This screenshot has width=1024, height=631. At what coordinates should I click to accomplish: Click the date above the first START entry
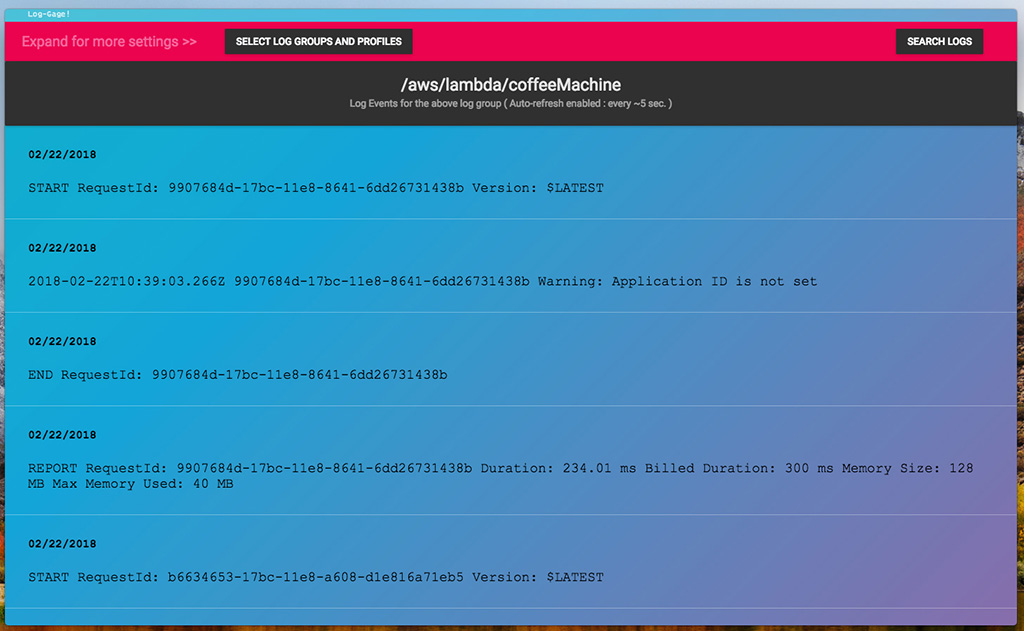coord(62,155)
